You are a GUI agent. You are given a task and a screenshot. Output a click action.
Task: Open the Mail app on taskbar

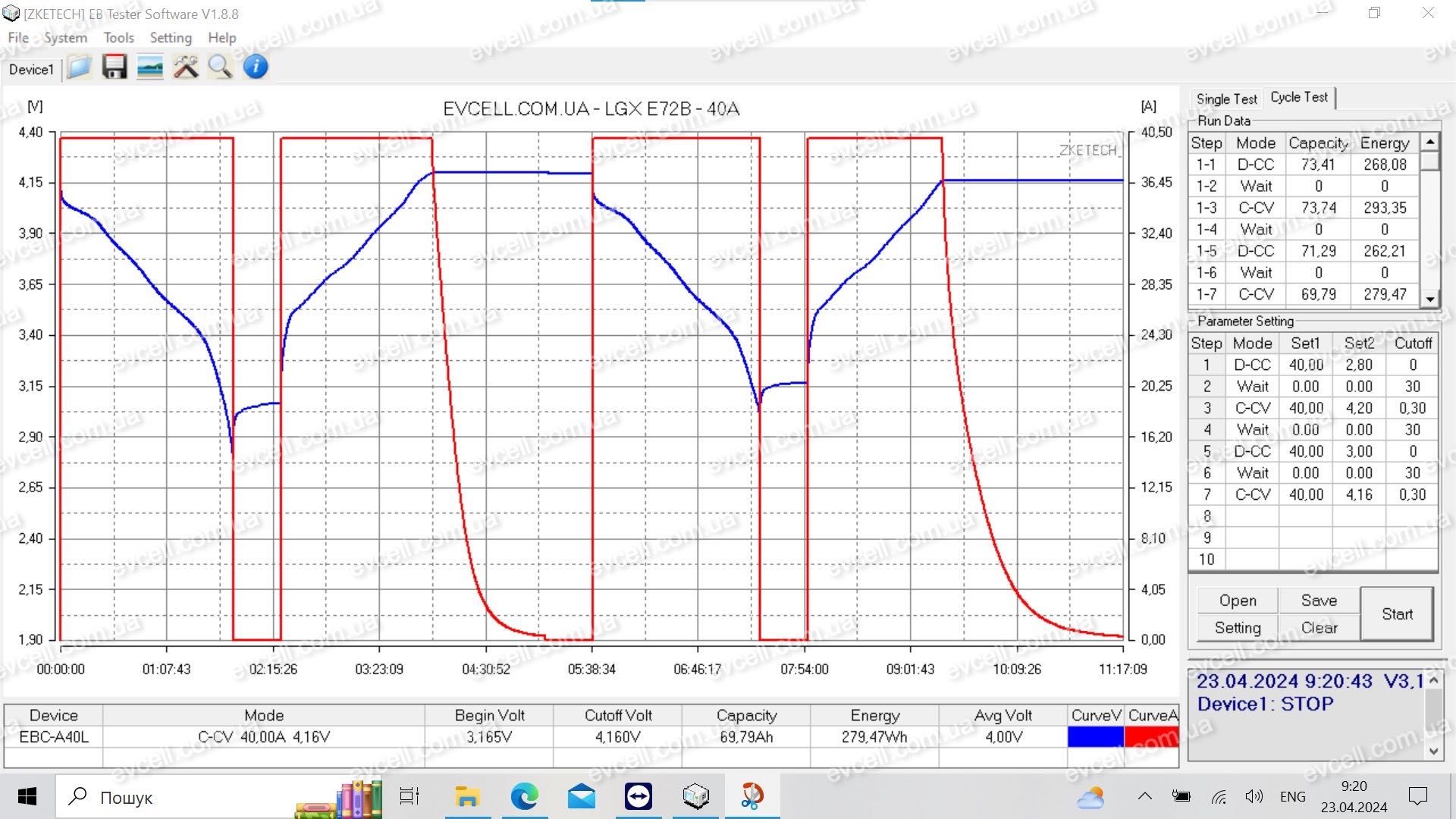point(582,796)
